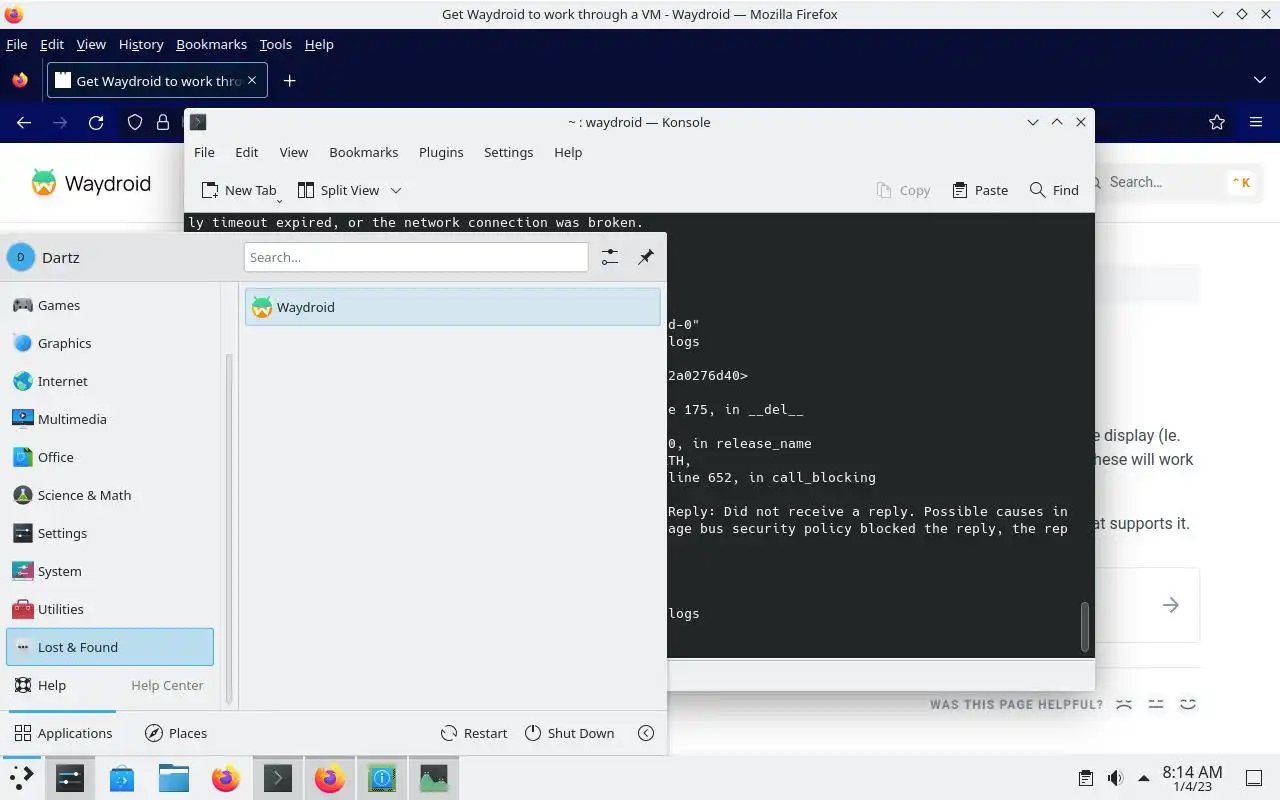Click the launcher search field
This screenshot has height=800, width=1280.
tap(416, 257)
